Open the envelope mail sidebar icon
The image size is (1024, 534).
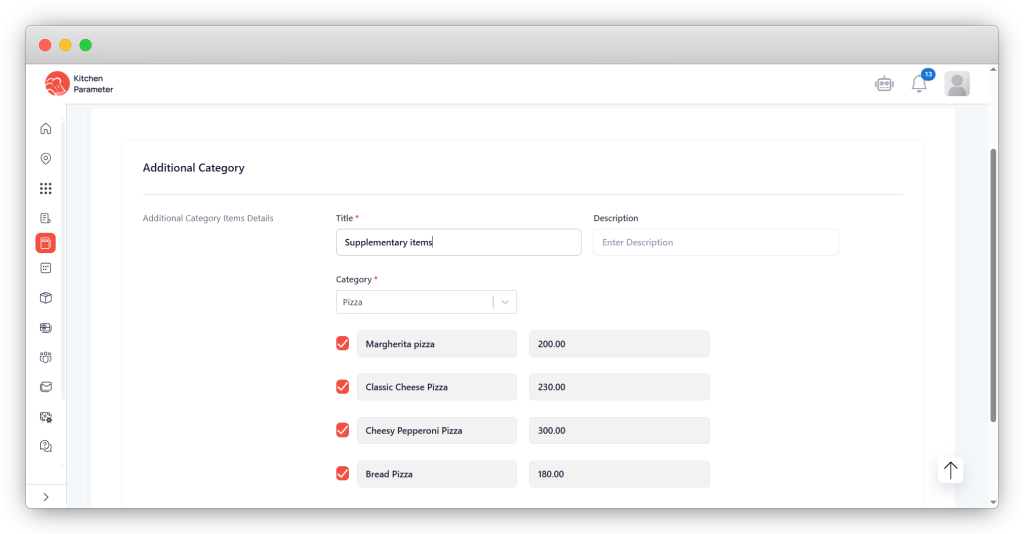(45, 387)
